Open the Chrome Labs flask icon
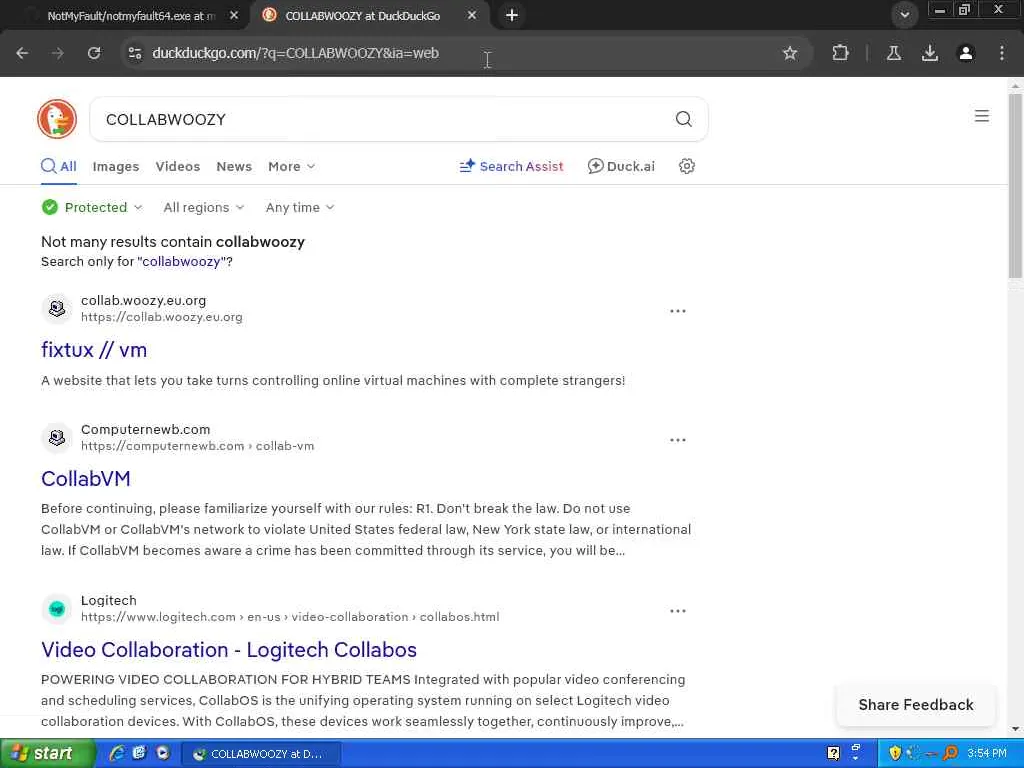The height and width of the screenshot is (768, 1024). (x=893, y=53)
